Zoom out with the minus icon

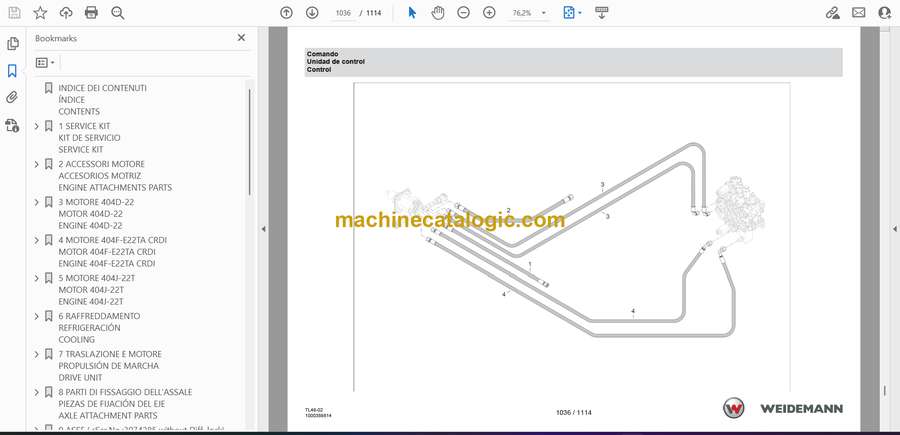(463, 13)
